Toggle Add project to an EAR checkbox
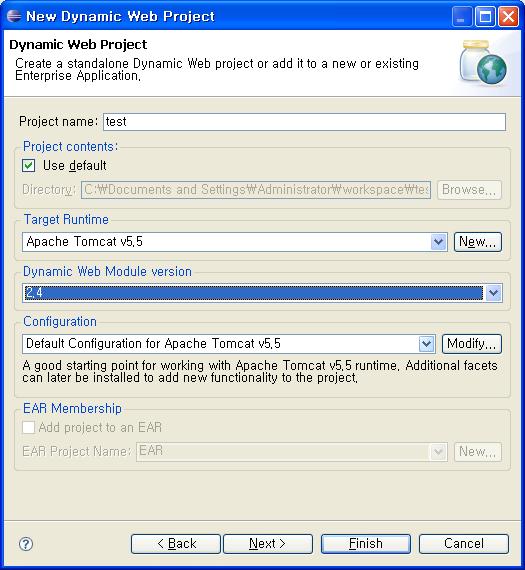The image size is (525, 570). coord(28,427)
